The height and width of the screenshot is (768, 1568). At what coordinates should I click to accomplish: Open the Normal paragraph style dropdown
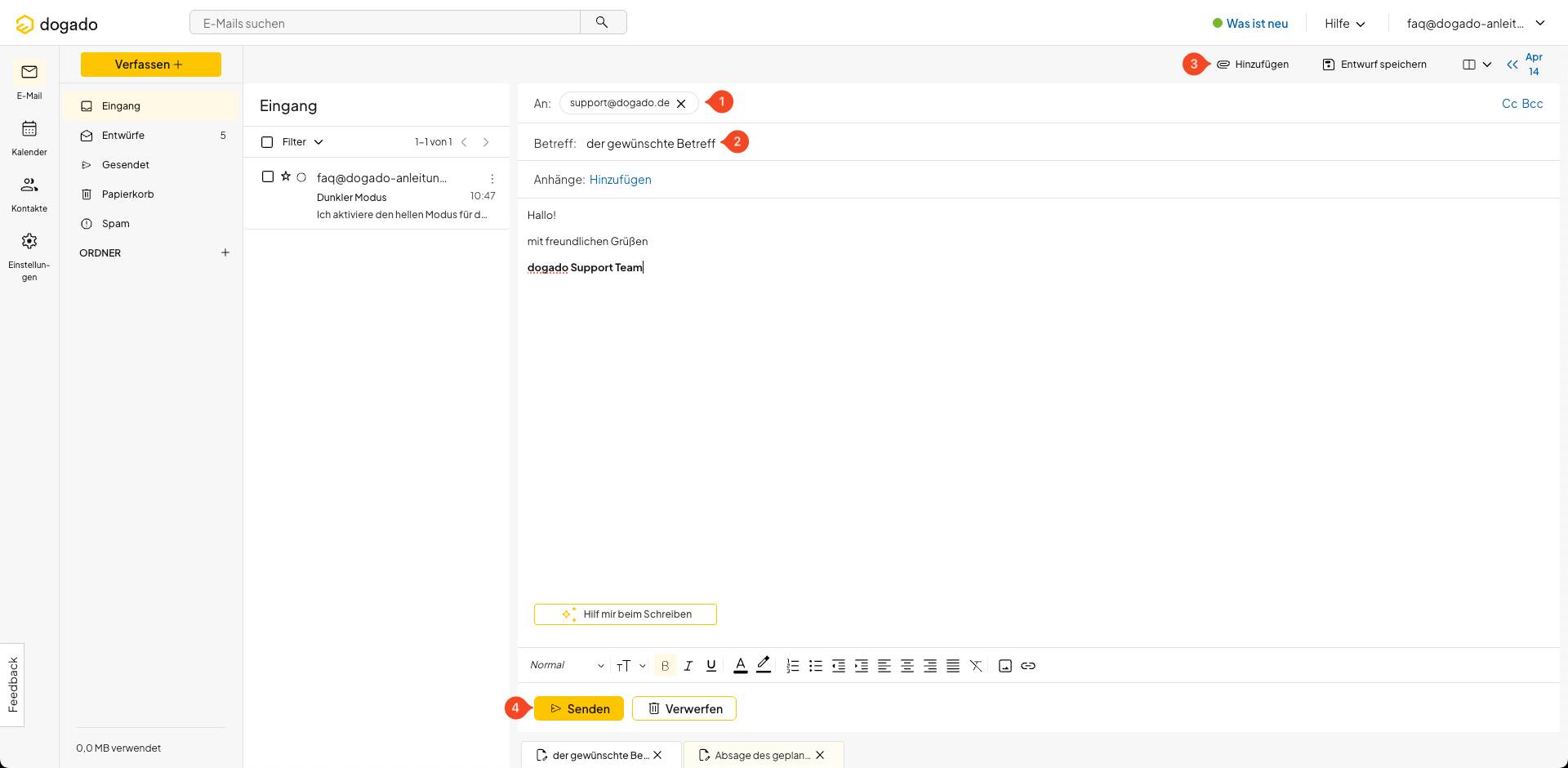pos(567,665)
